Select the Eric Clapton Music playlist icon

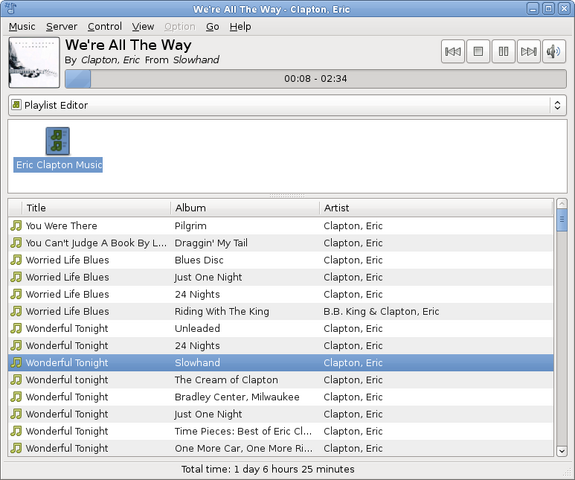pyautogui.click(x=58, y=141)
